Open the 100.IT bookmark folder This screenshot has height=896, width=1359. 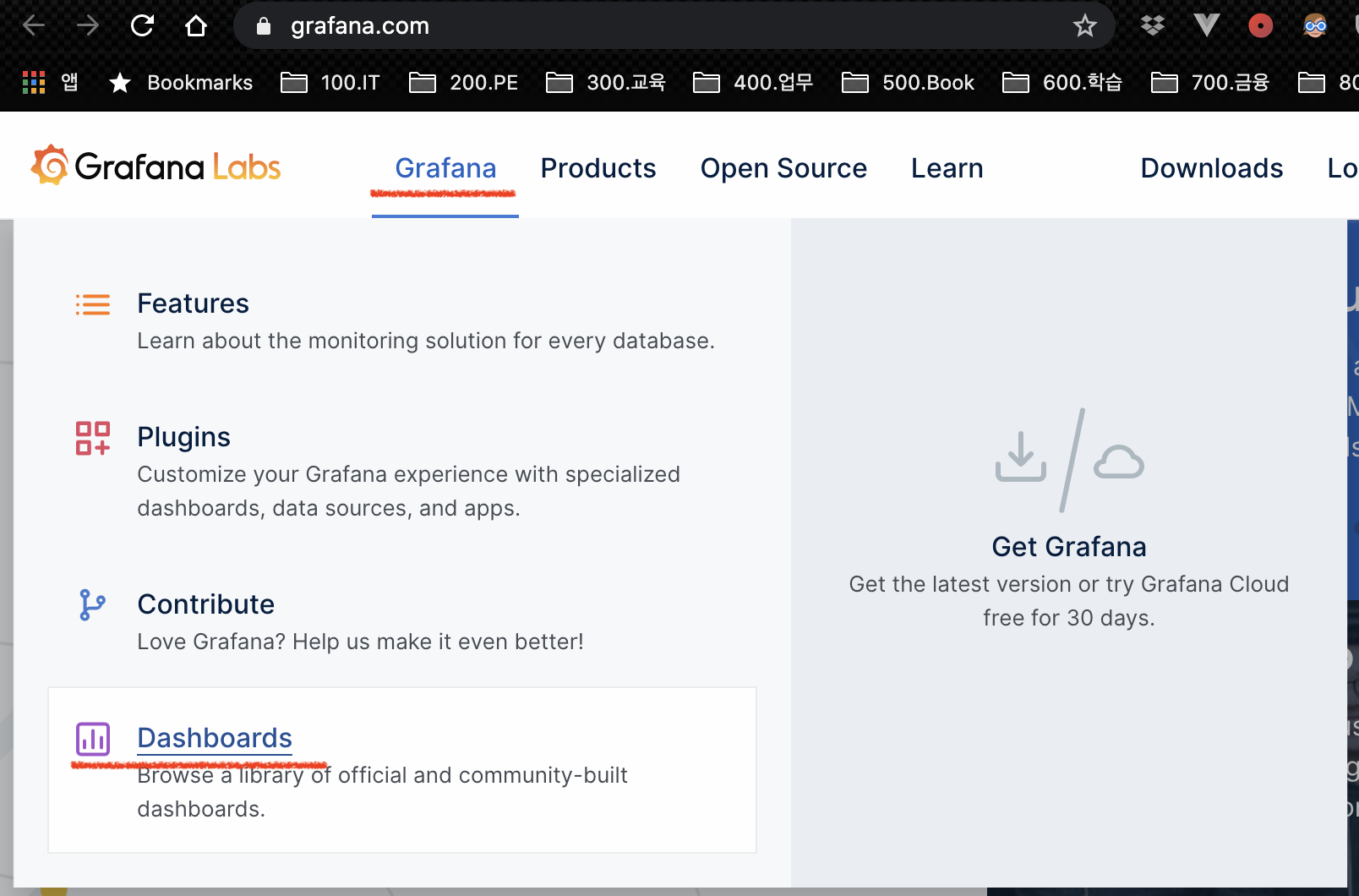tap(330, 83)
